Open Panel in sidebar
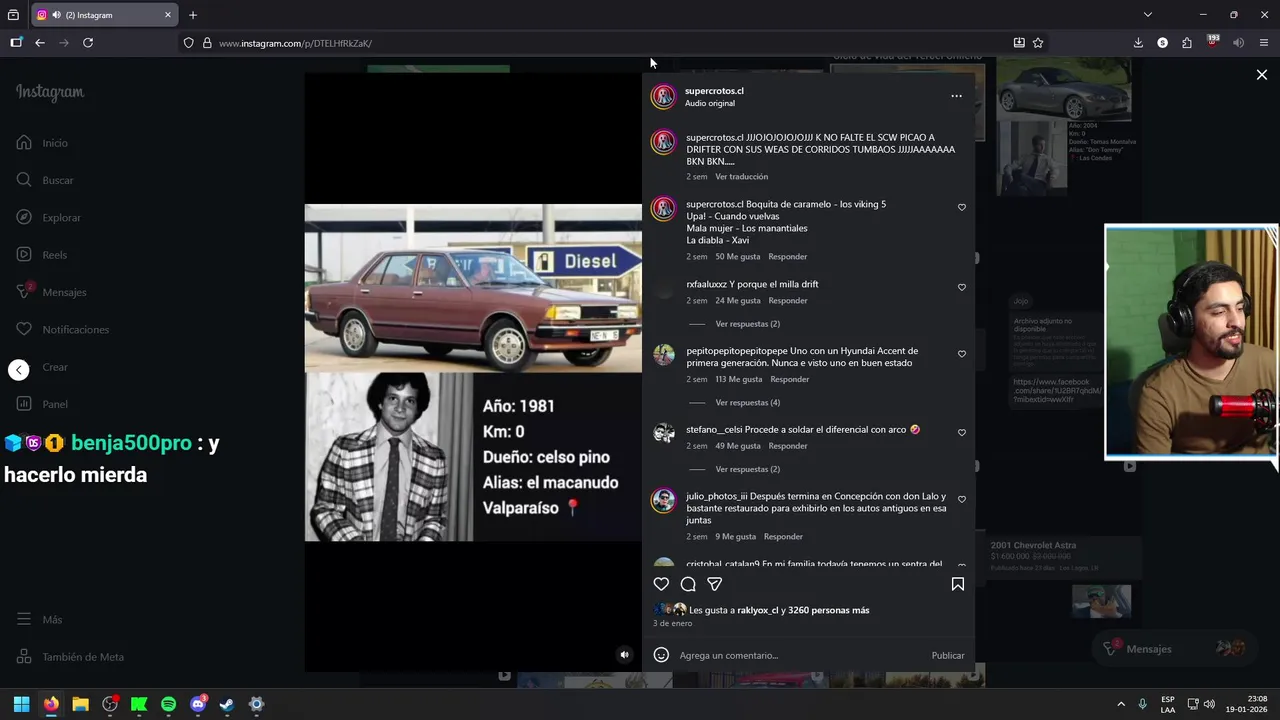 point(42,404)
